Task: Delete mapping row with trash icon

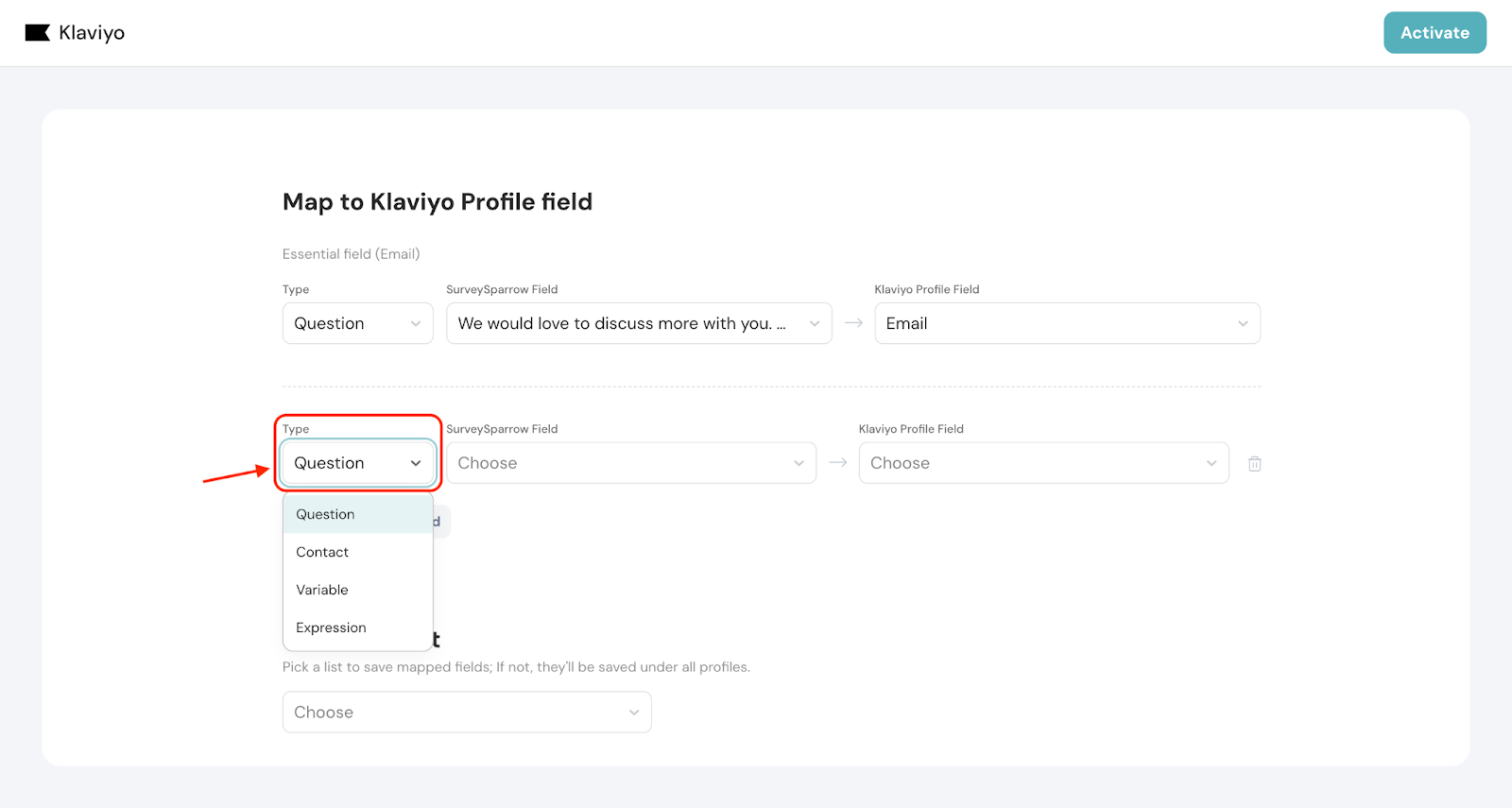Action: 1254,464
